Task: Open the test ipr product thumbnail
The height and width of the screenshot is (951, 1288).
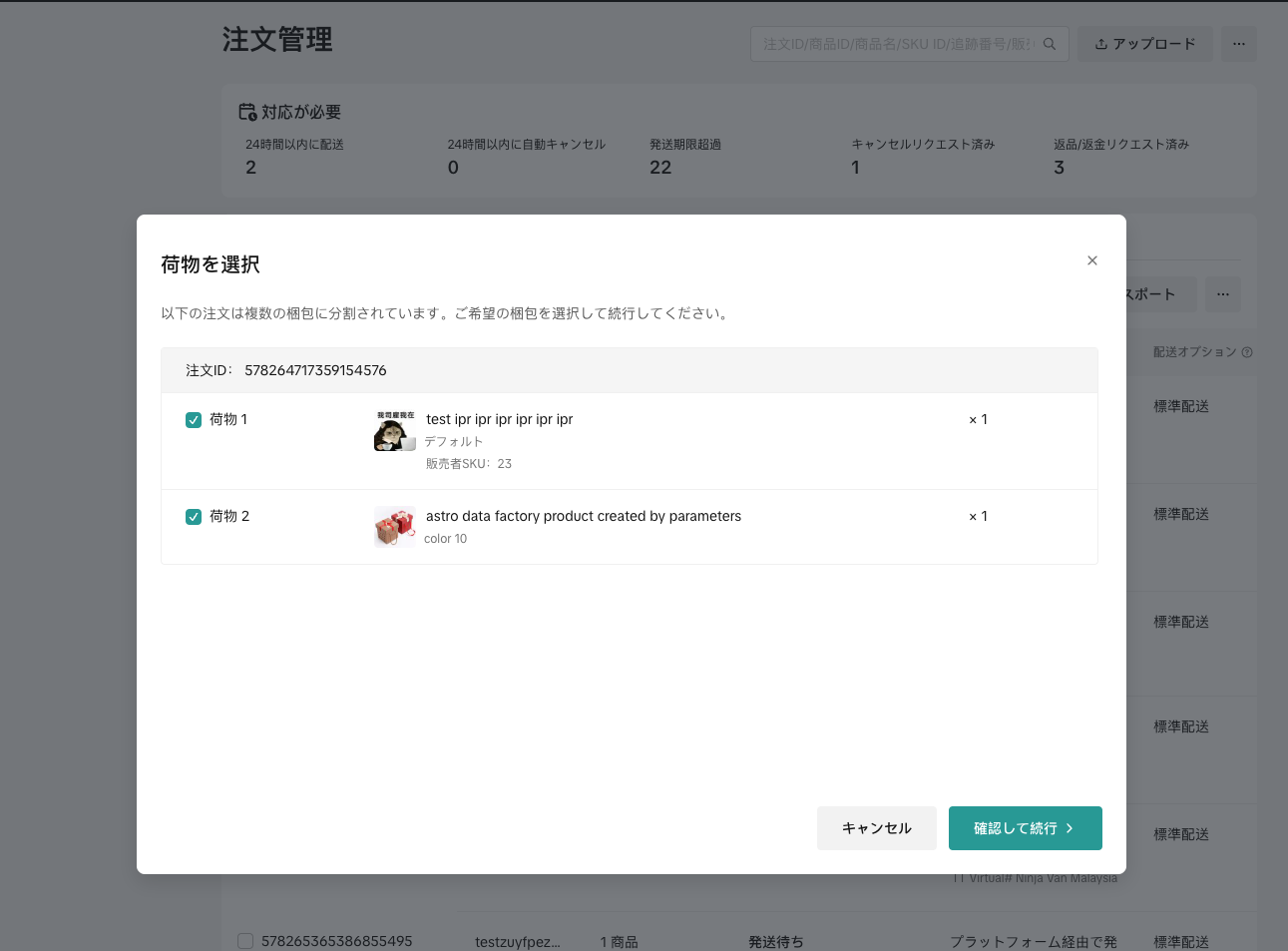Action: [395, 430]
